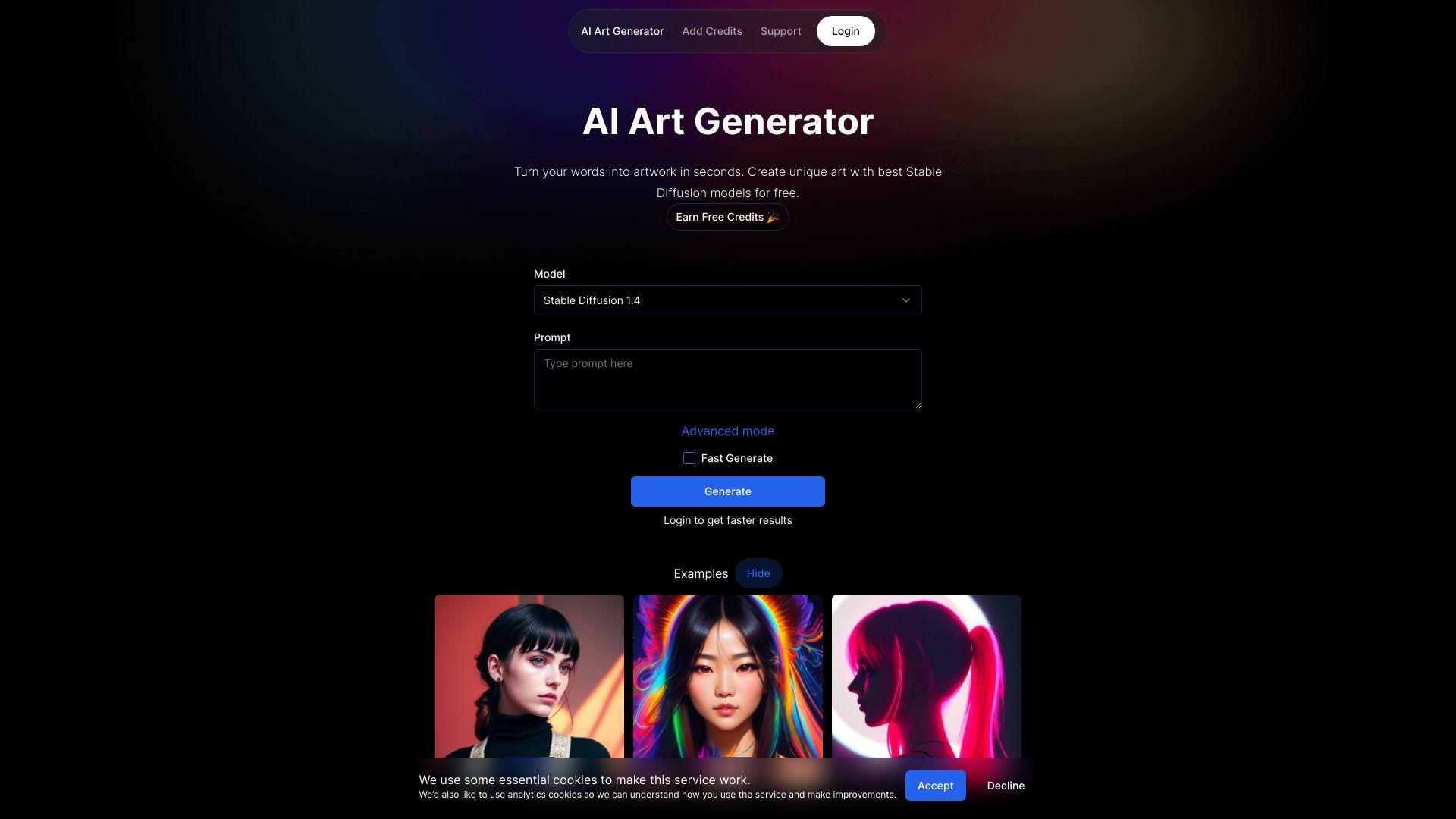Click the Prompt text input field
The height and width of the screenshot is (819, 1456).
click(x=728, y=379)
